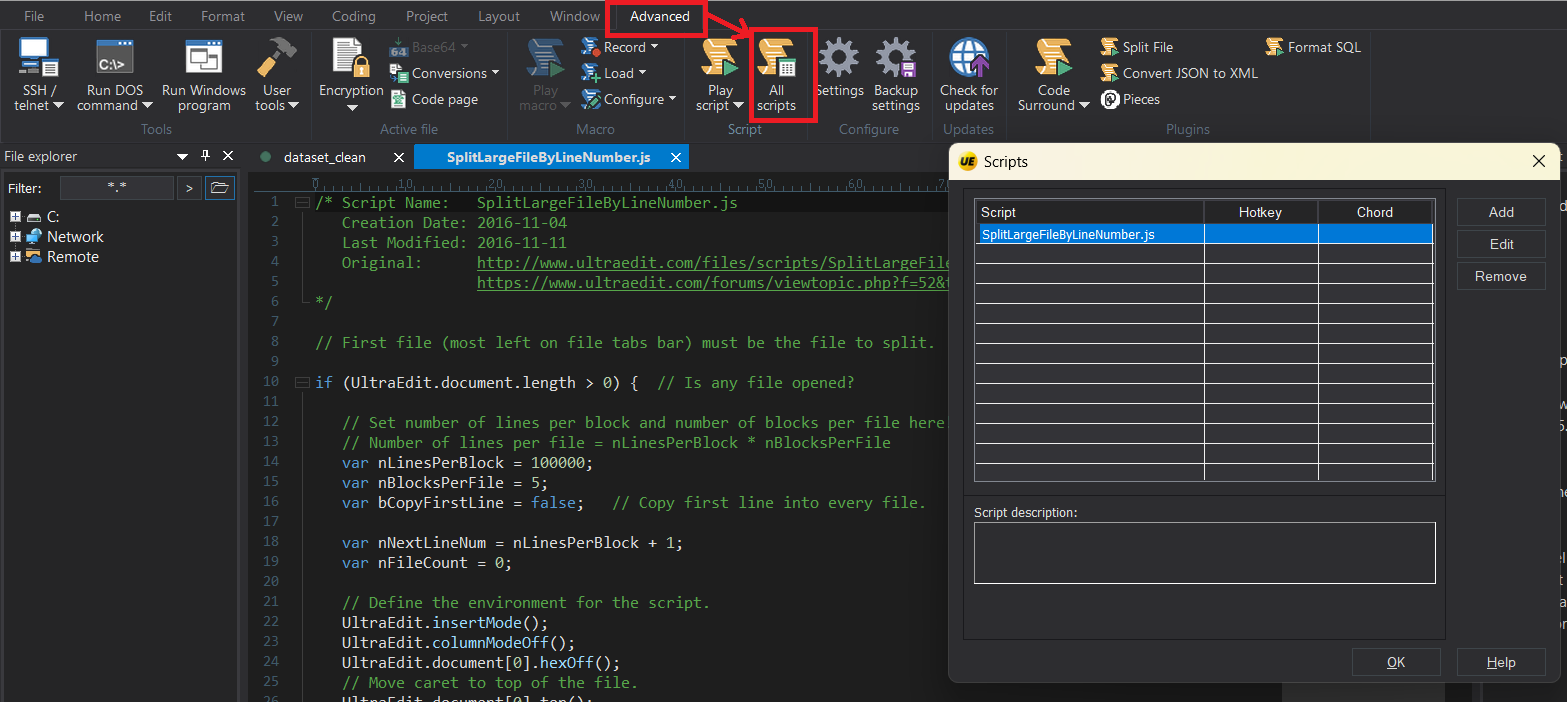Image resolution: width=1567 pixels, height=702 pixels.
Task: Run Format SQL plugin
Action: [x=1313, y=47]
